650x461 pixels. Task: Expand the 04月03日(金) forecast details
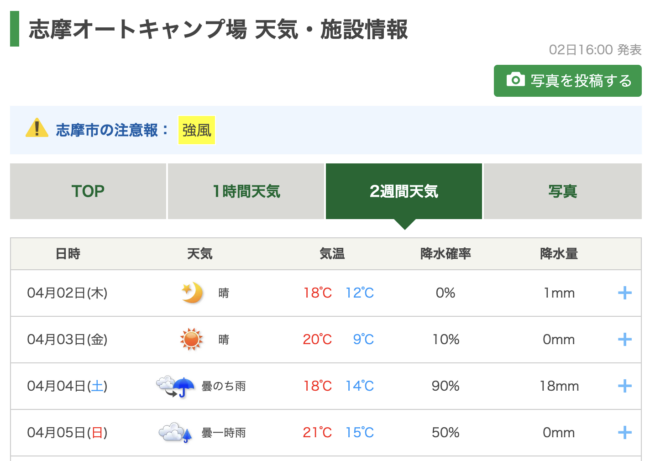click(x=625, y=339)
